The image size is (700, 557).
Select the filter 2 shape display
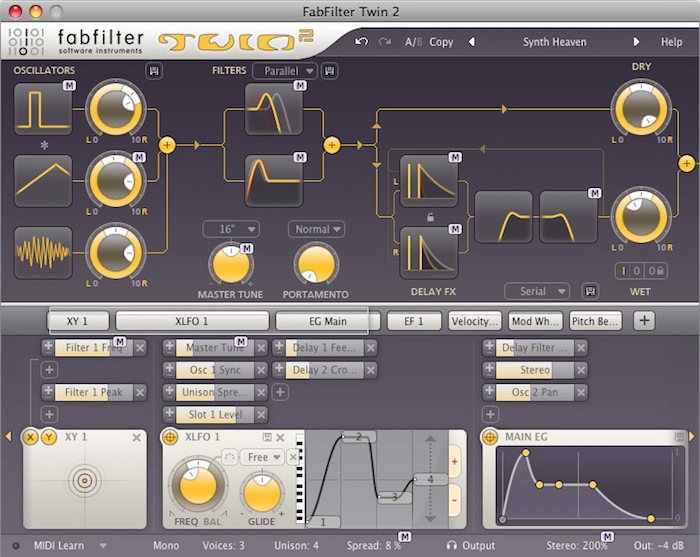tap(274, 181)
